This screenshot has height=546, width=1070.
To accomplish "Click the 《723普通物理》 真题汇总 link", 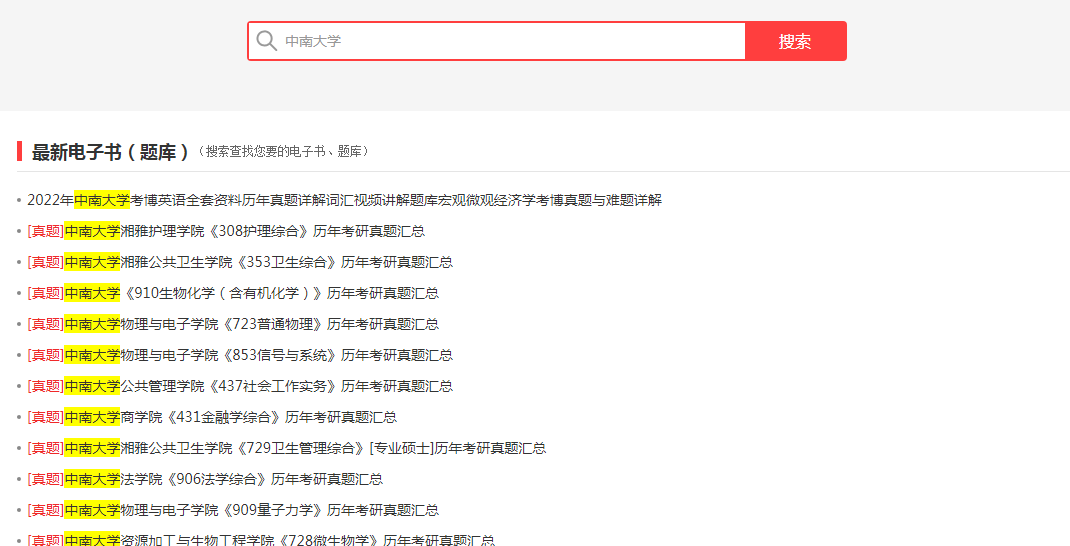I will coord(280,324).
